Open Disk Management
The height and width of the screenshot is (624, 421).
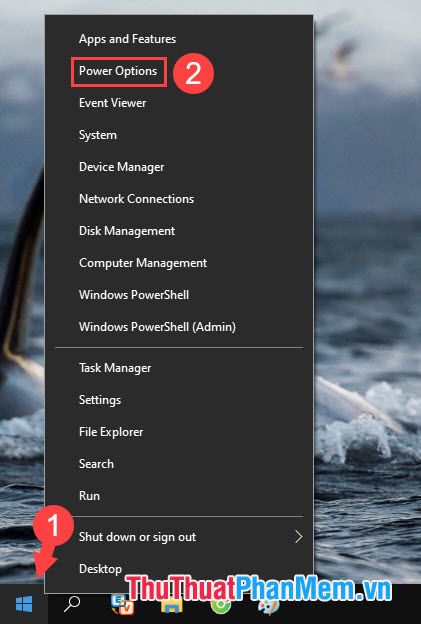179,231
